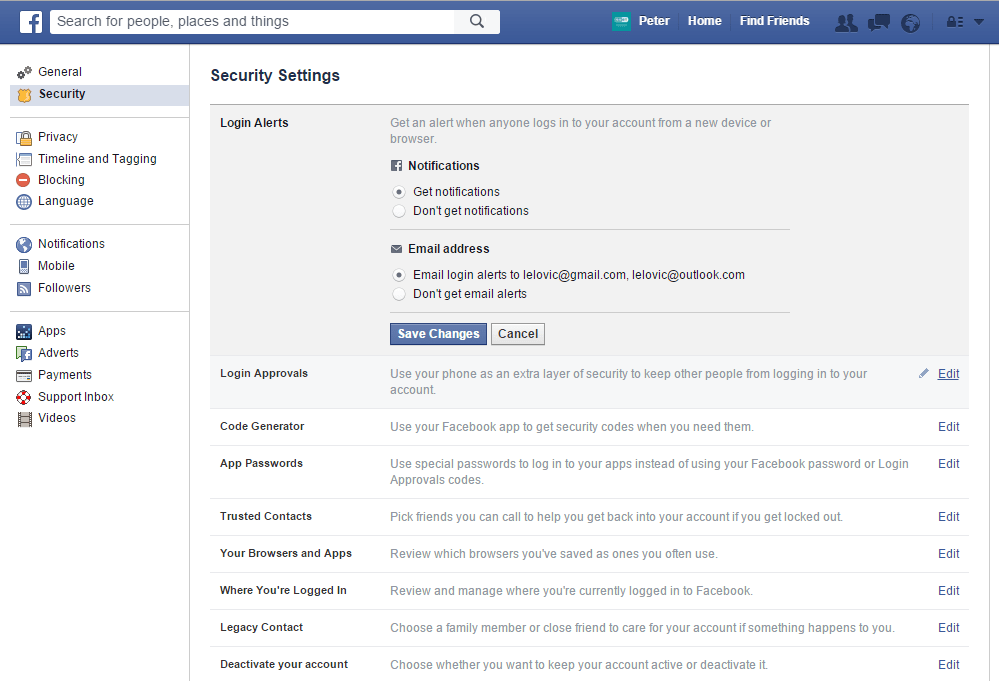Viewport: 999px width, 681px height.
Task: Expand the account menu dropdown arrow
Action: pos(979,22)
